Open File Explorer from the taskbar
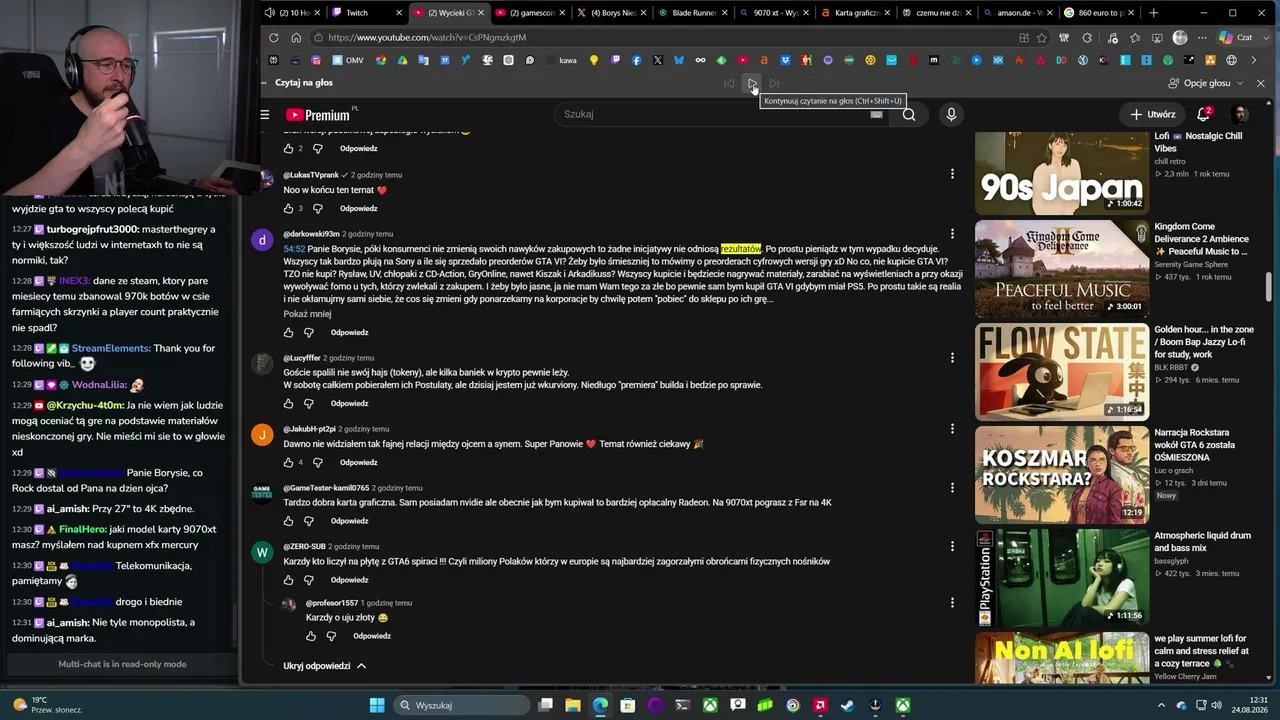The image size is (1280, 720). click(x=573, y=705)
